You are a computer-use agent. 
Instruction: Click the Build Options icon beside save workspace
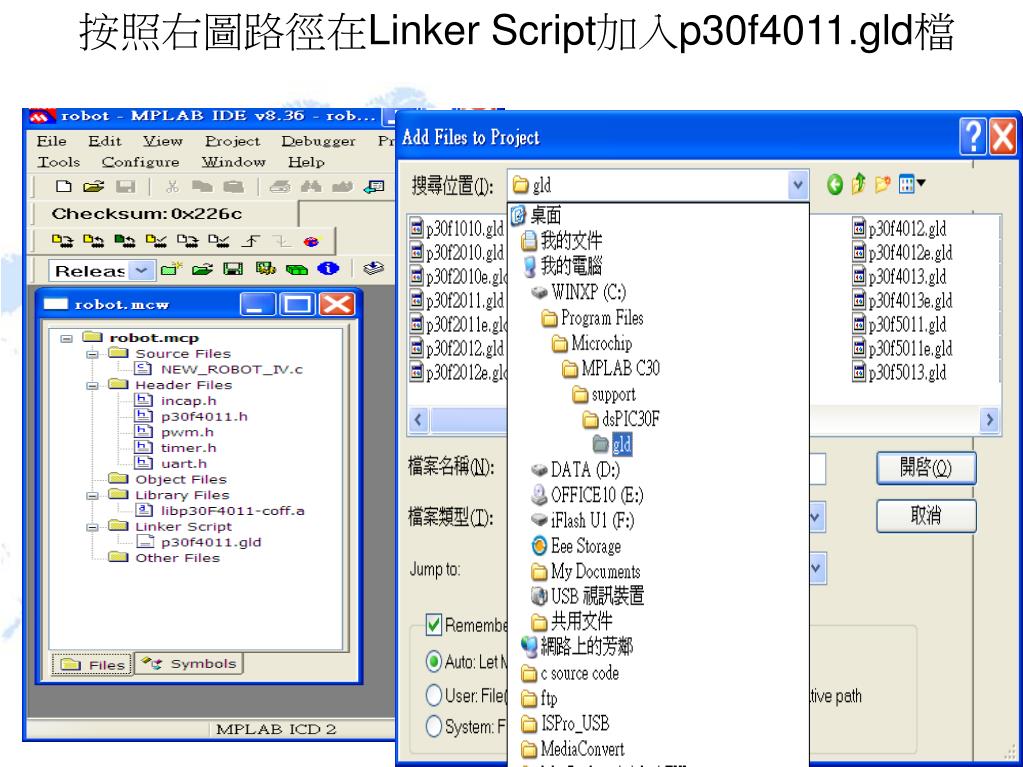click(x=265, y=269)
